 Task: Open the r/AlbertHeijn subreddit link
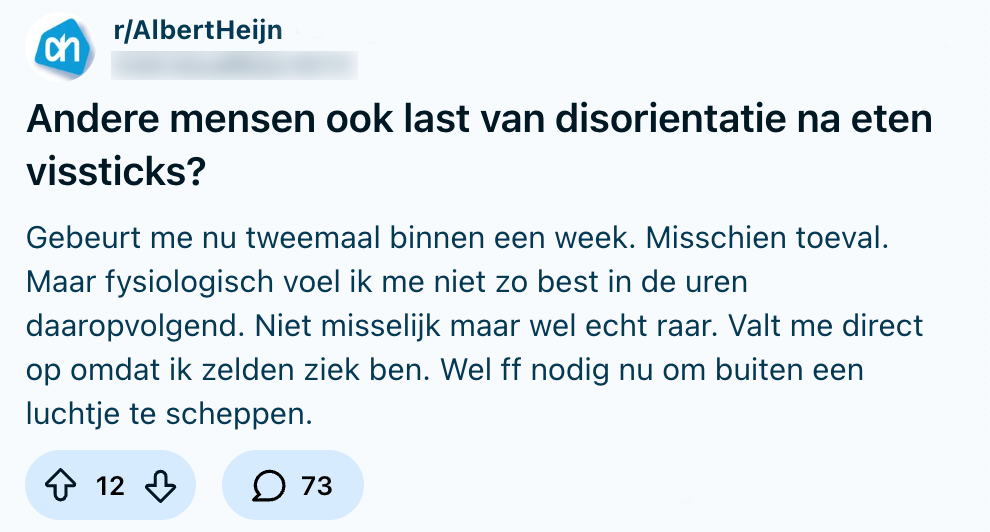tap(199, 30)
